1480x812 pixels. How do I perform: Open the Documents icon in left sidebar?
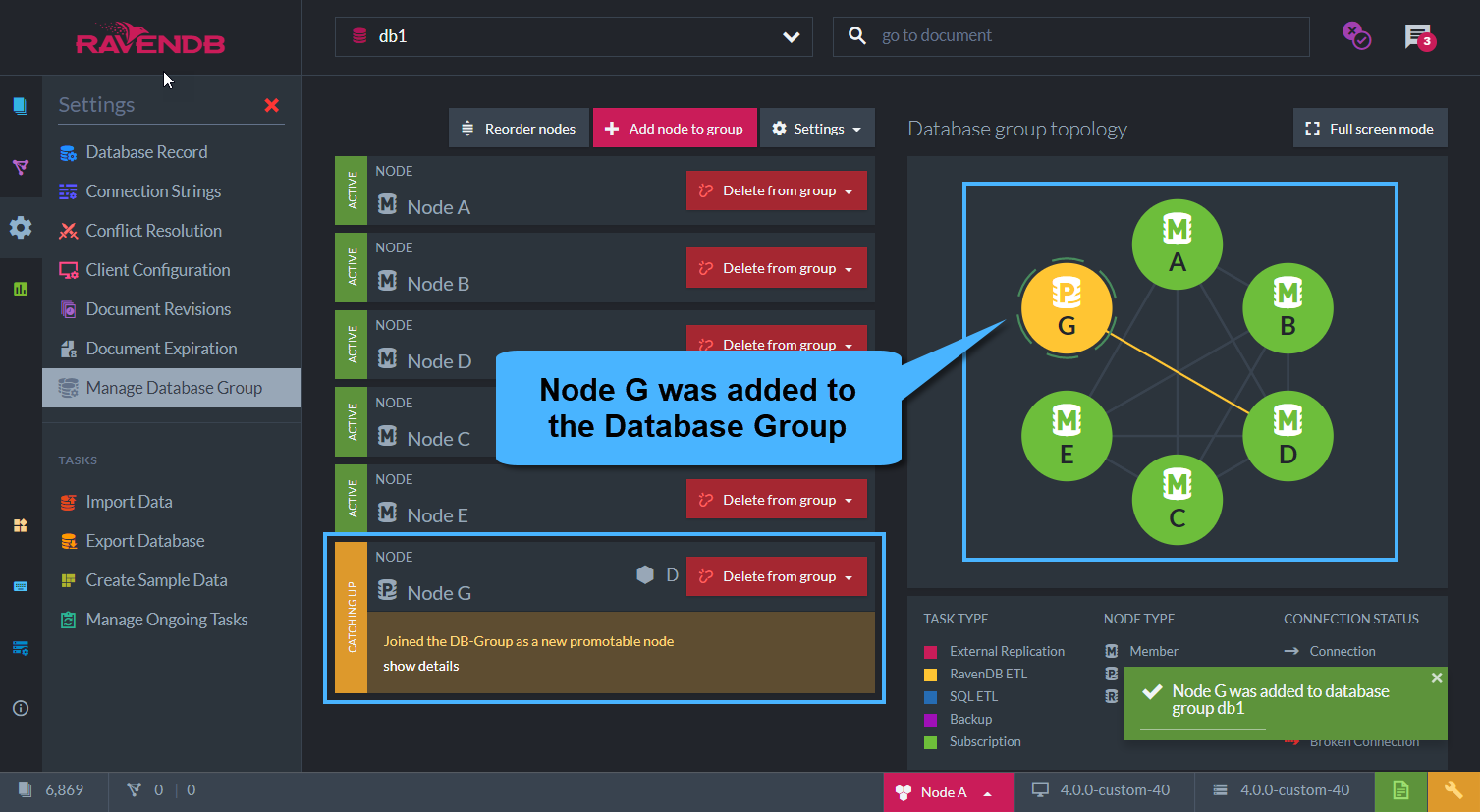tap(21, 106)
